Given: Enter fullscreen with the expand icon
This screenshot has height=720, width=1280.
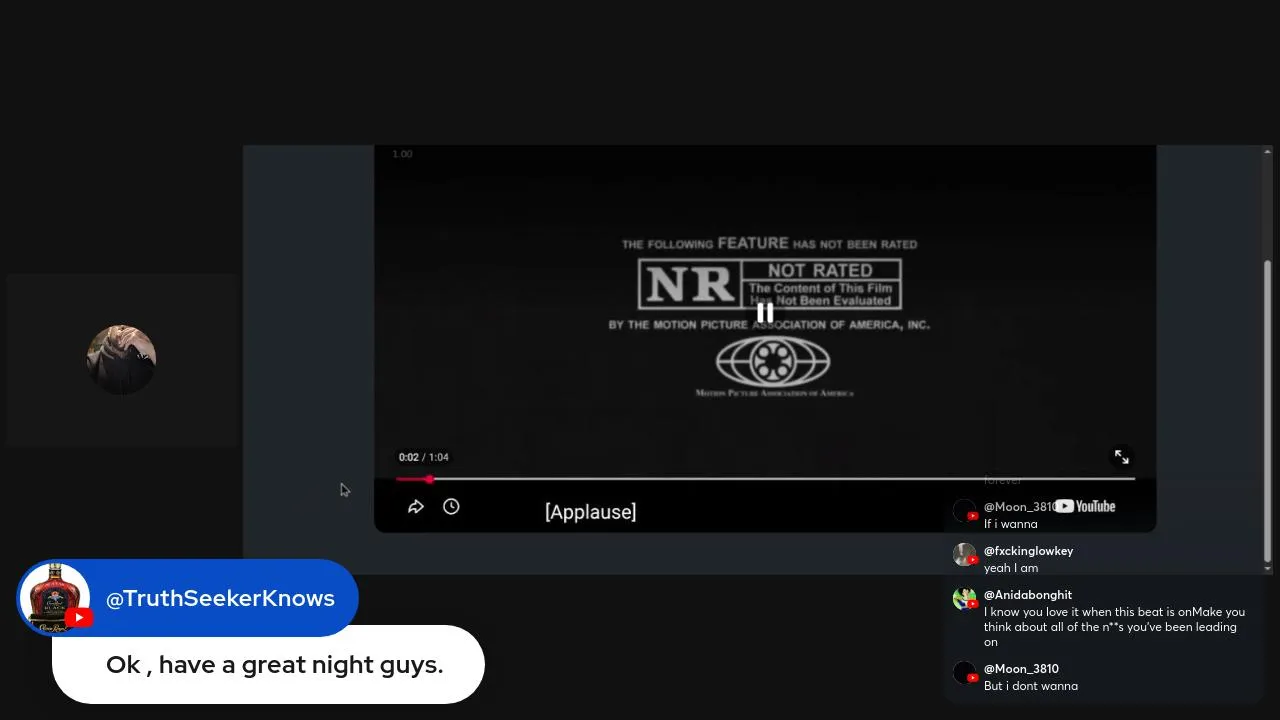Looking at the screenshot, I should point(1122,457).
